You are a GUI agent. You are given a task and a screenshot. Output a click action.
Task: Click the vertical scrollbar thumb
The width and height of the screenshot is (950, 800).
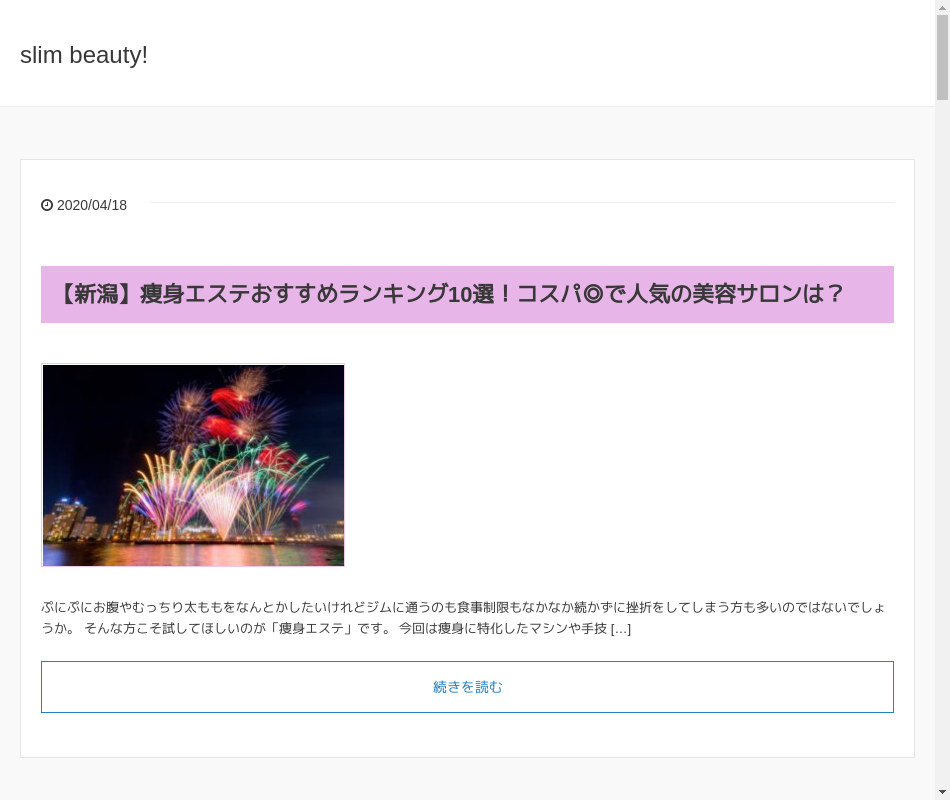click(942, 57)
